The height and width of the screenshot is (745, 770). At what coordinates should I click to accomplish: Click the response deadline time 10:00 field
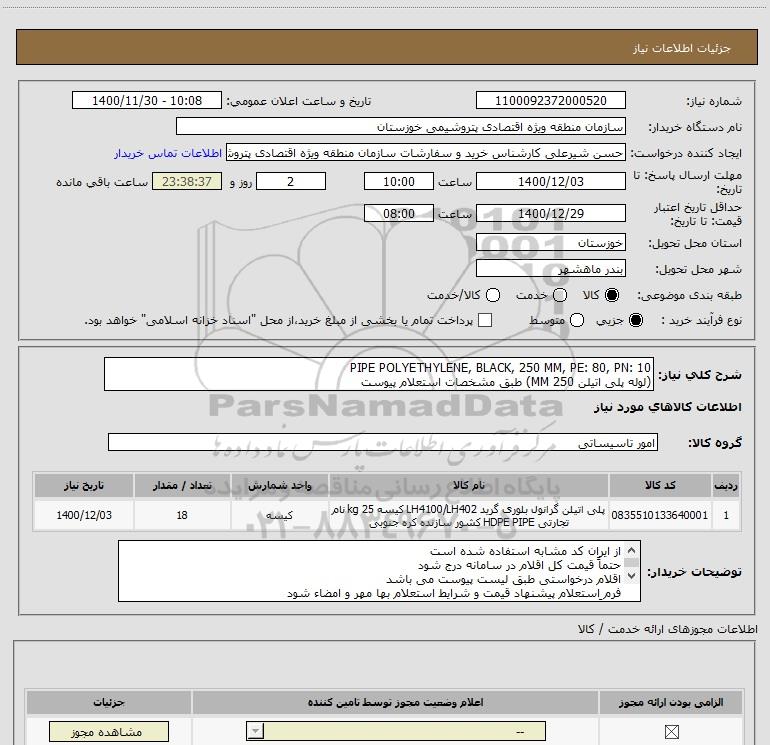click(399, 181)
